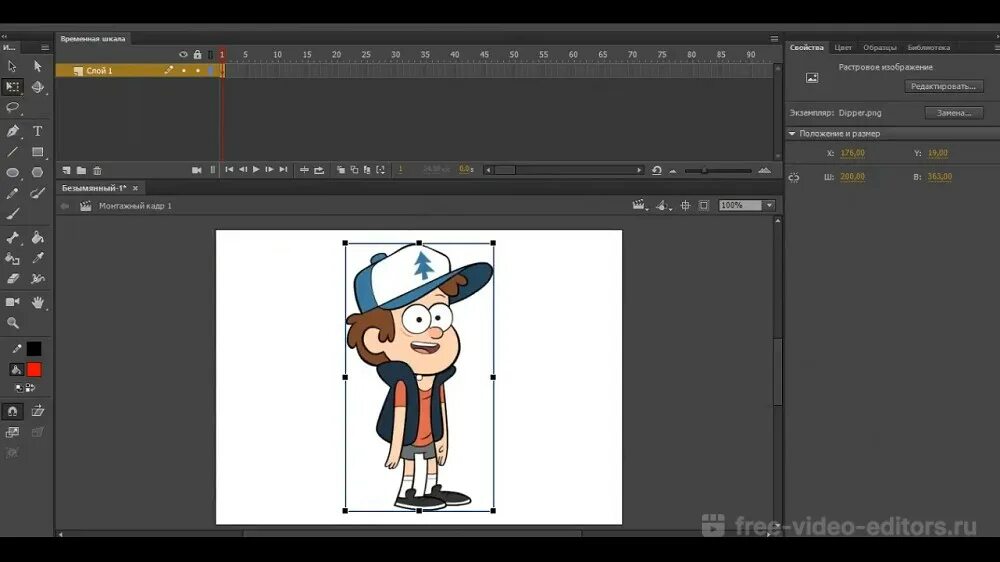Switch to the Цвет tab

pyautogui.click(x=842, y=48)
